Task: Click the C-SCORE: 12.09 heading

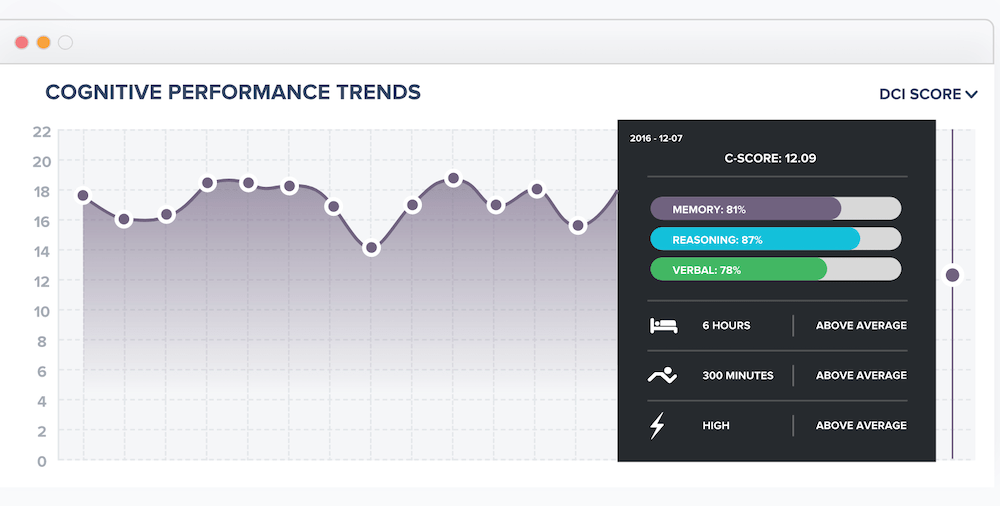Action: [x=770, y=158]
